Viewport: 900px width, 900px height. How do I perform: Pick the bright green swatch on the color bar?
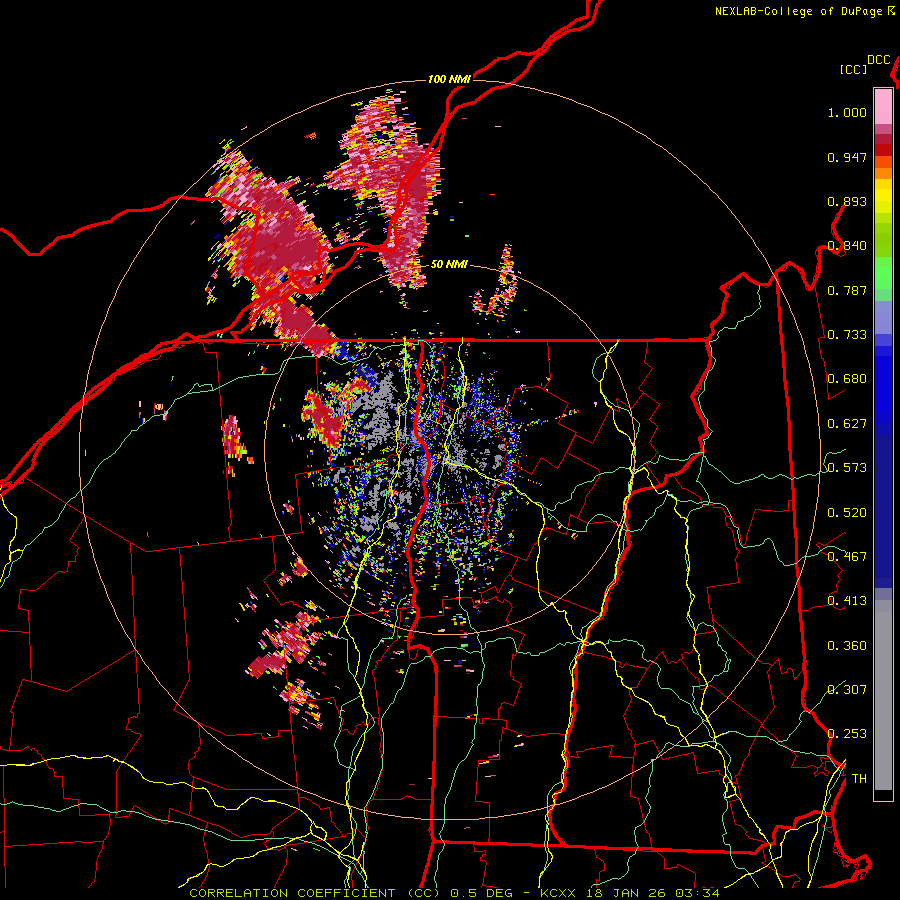click(883, 273)
